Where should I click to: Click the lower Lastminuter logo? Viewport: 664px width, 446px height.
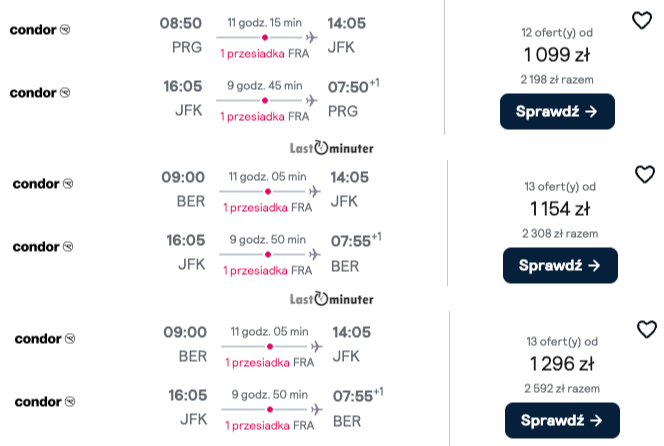coord(332,299)
